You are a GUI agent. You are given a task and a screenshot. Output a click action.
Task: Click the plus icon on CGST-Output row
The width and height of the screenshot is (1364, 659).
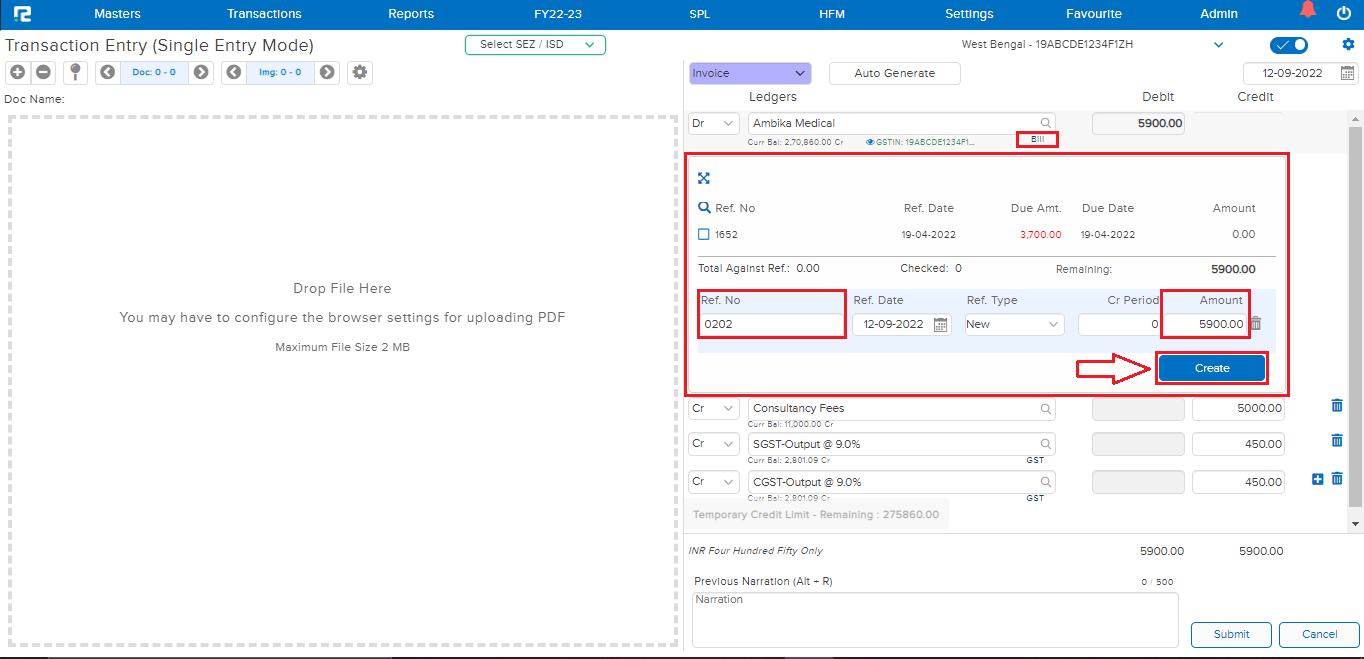(x=1317, y=480)
